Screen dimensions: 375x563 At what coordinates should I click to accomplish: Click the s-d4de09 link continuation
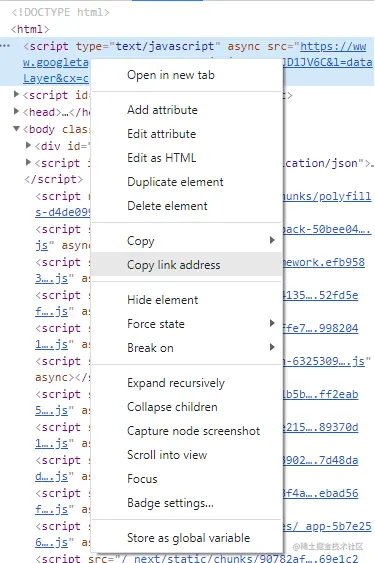(62, 212)
